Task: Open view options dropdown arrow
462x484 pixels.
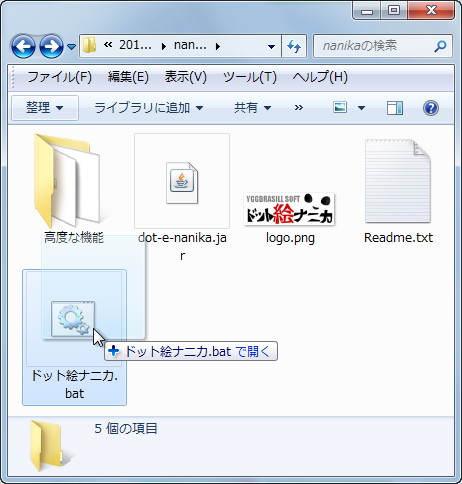Action: point(361,108)
